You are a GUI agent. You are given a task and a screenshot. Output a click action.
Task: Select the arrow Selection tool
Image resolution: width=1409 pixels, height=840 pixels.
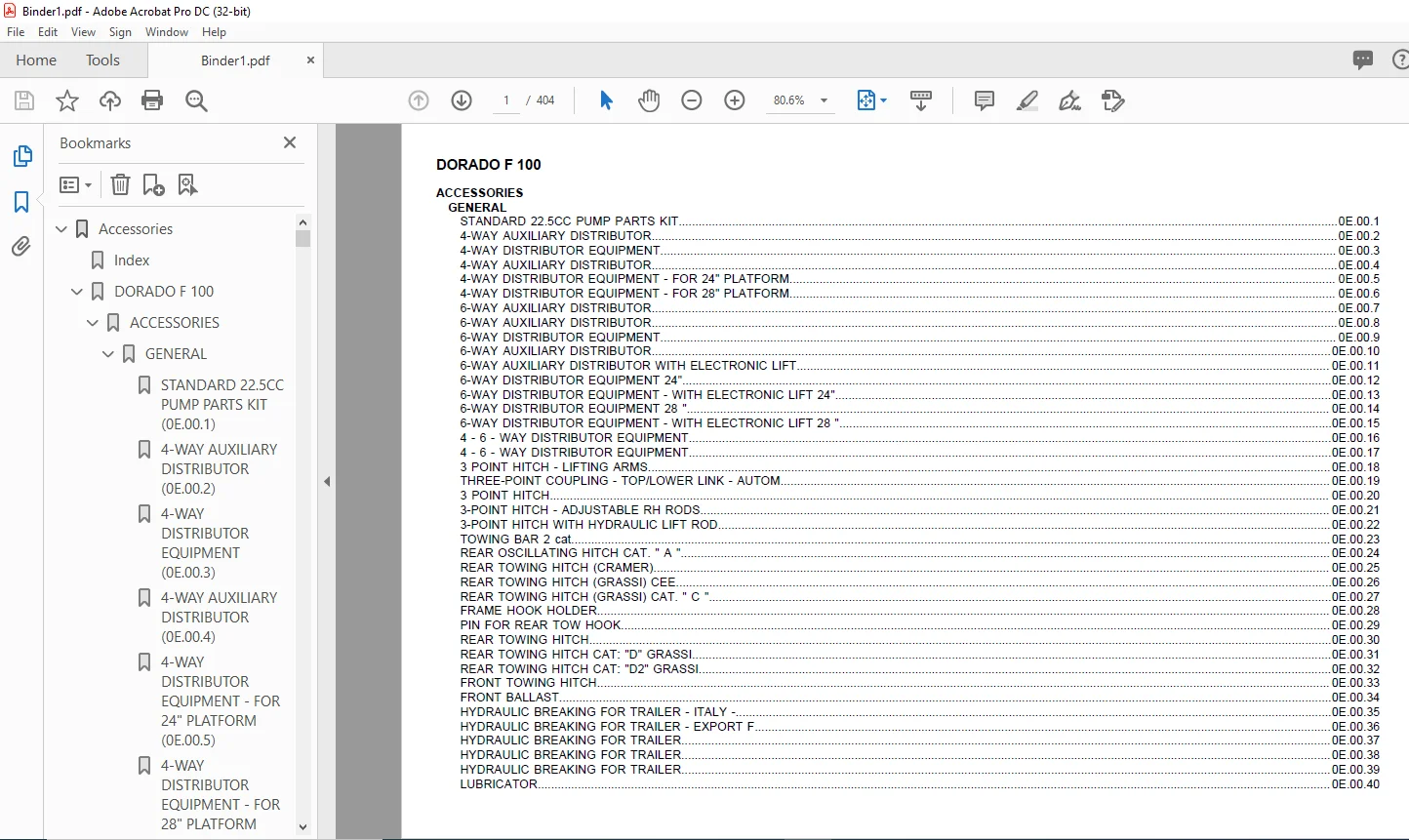(606, 100)
